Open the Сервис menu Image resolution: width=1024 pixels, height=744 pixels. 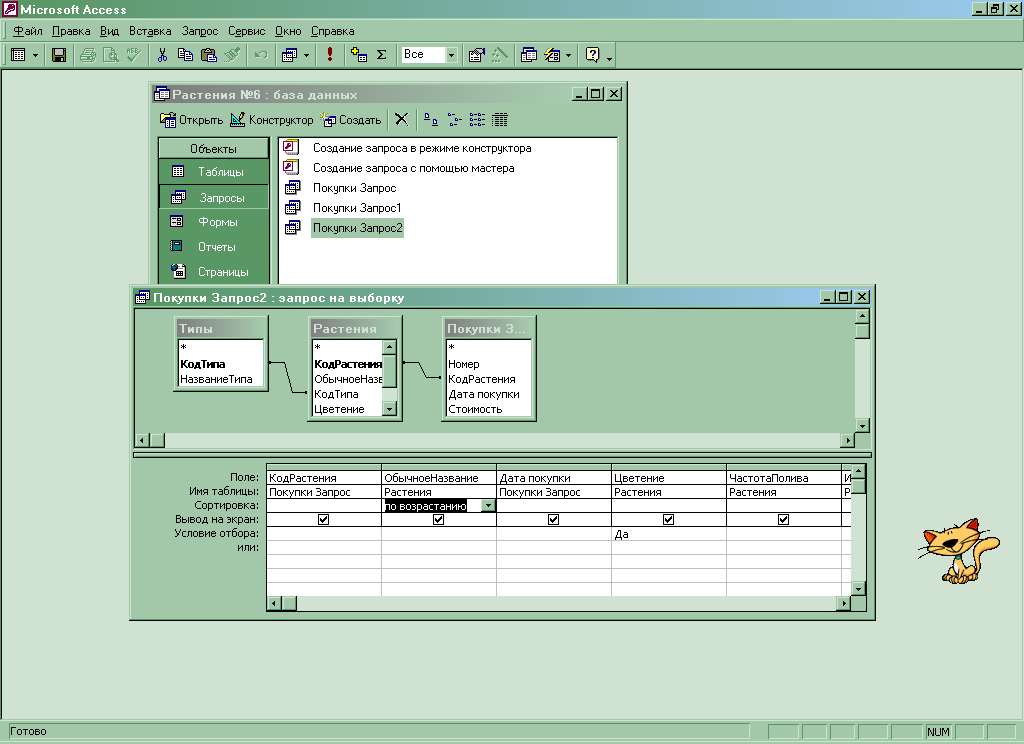click(x=246, y=31)
